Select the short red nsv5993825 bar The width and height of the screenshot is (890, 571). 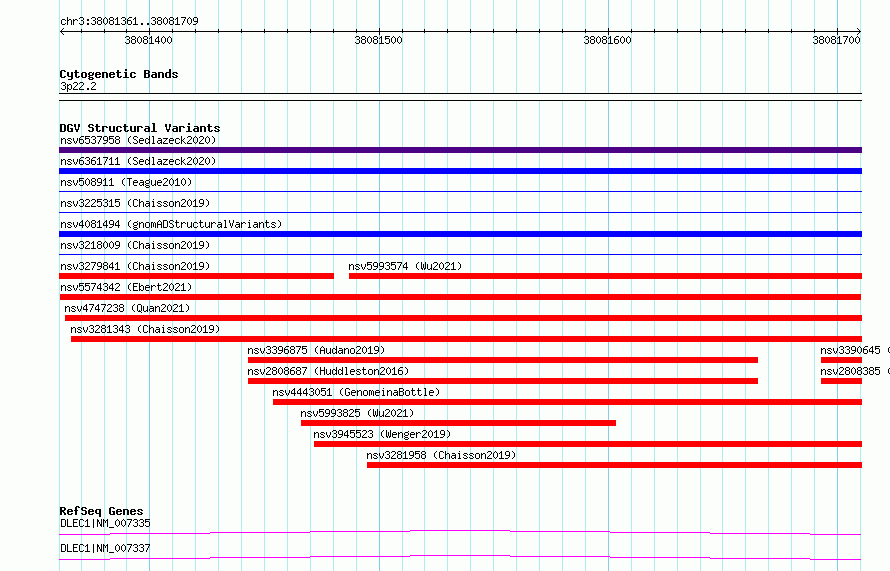coord(459,423)
